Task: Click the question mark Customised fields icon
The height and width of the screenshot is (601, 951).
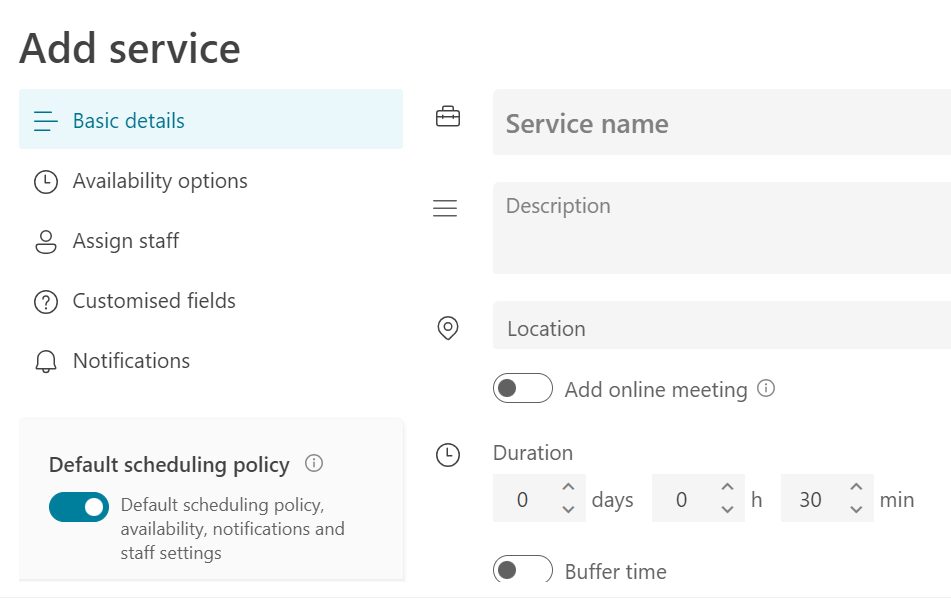Action: click(x=46, y=302)
